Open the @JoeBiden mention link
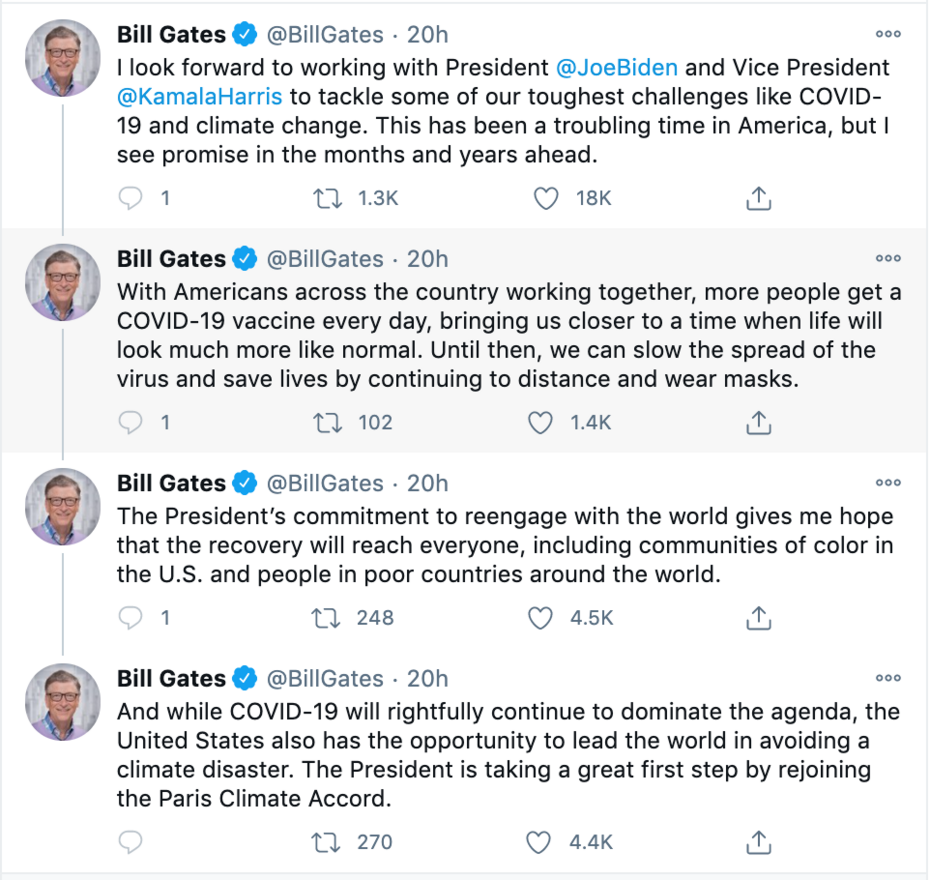Image resolution: width=930 pixels, height=880 pixels. tap(617, 69)
